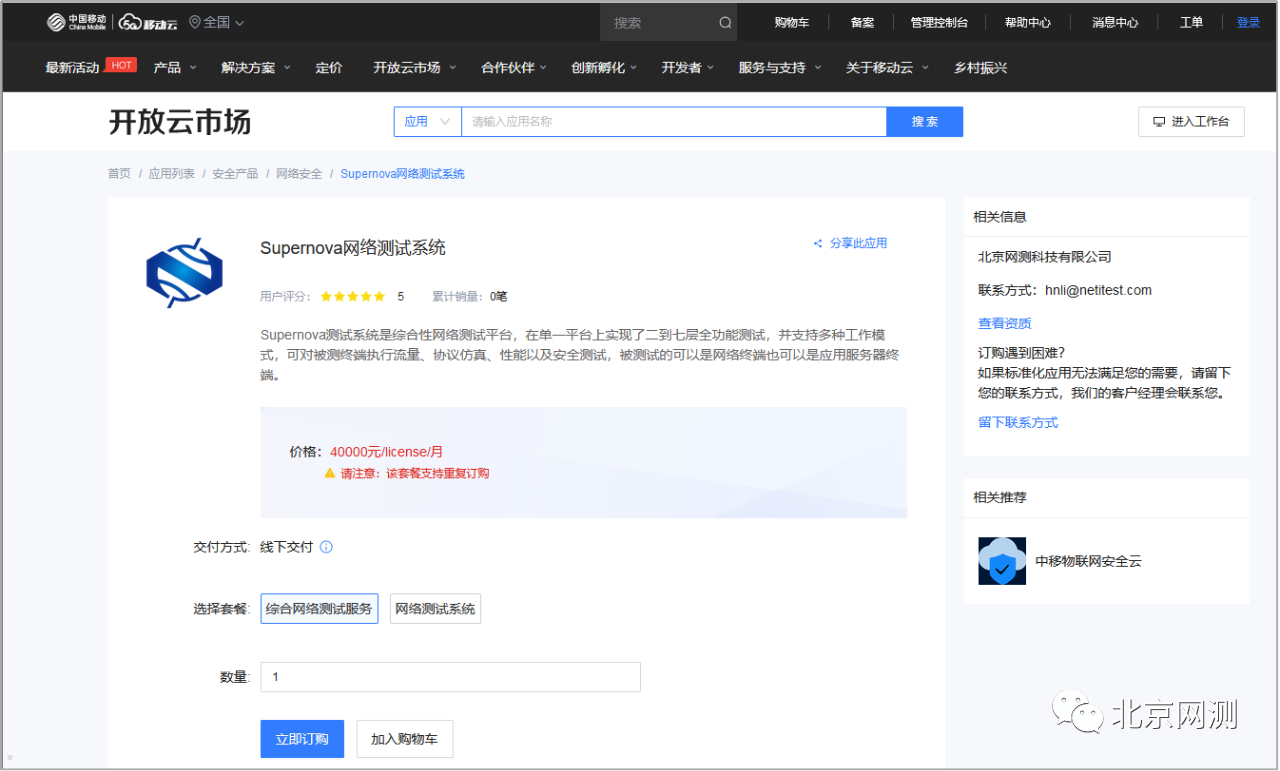Expand the 关于移动云 menu
The width and height of the screenshot is (1280, 771).
click(887, 68)
